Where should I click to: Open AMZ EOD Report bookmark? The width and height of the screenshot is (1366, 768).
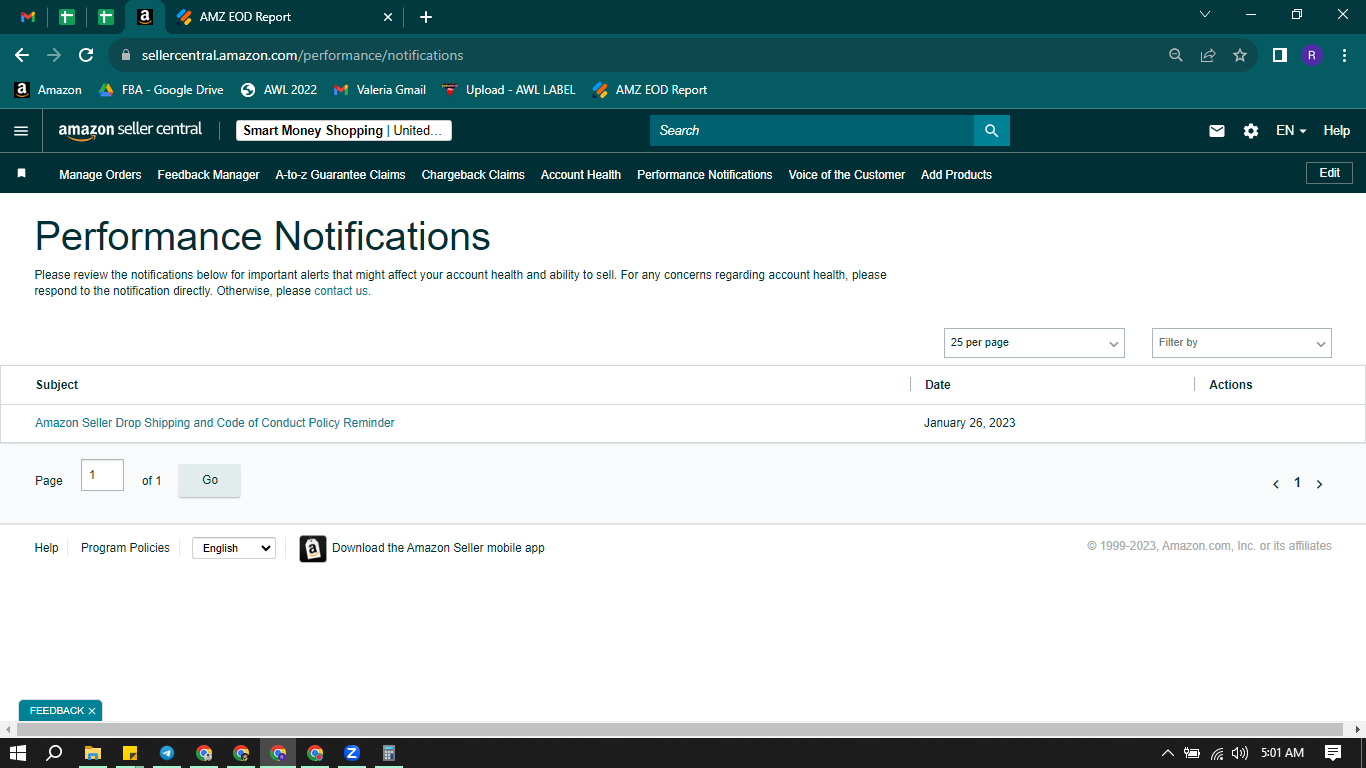(x=650, y=90)
